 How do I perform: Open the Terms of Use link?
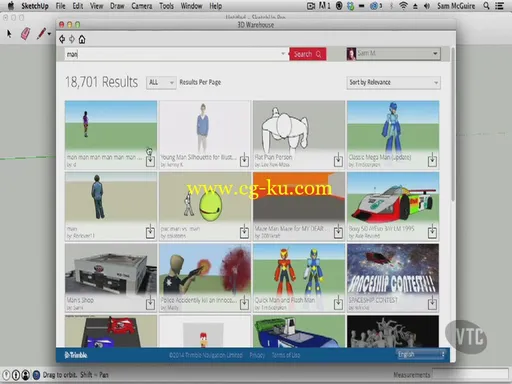(x=286, y=355)
